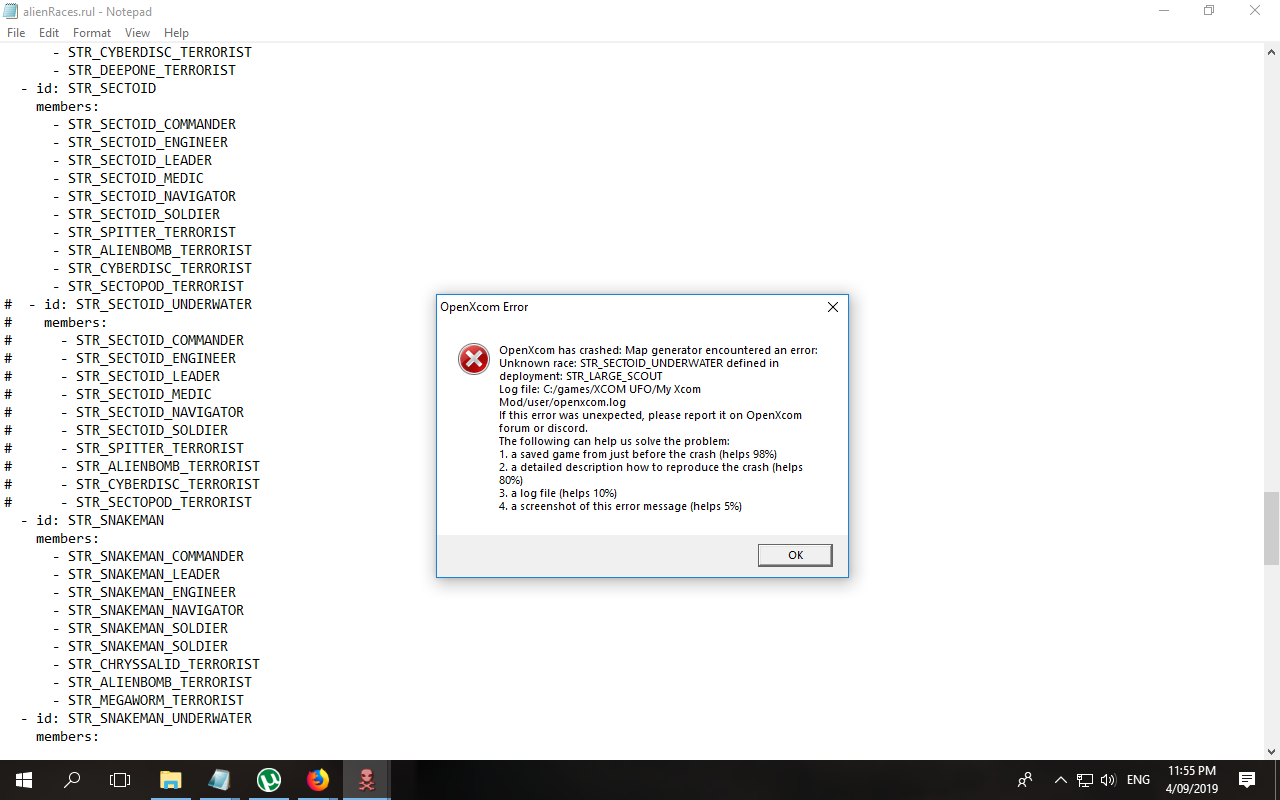
Task: Show hidden system tray icons
Action: (x=1060, y=780)
